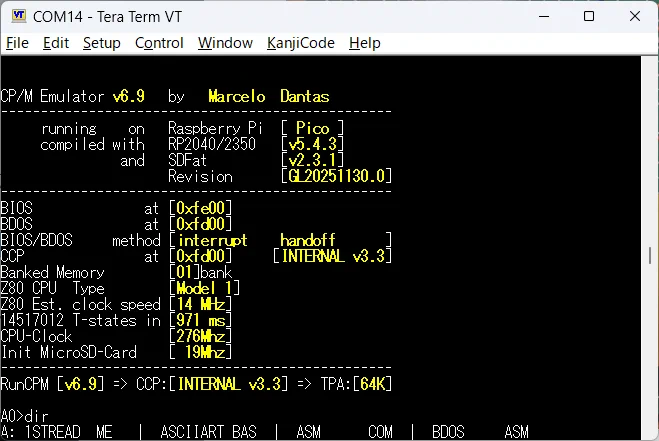The width and height of the screenshot is (659, 441).
Task: Click the 'CP/M Emulator' title text
Action: [x=53, y=96]
